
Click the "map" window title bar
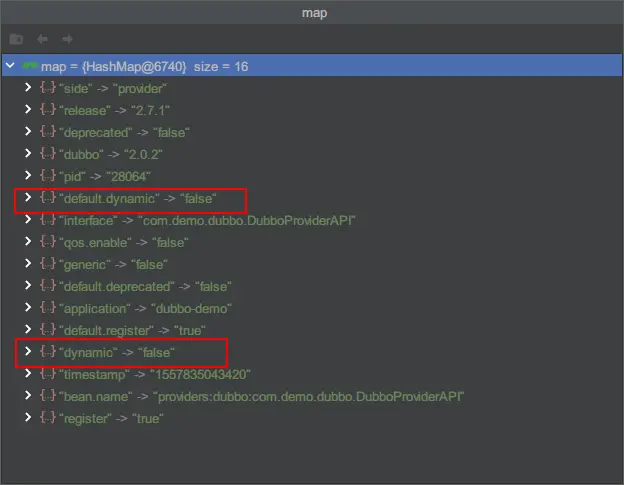(312, 12)
